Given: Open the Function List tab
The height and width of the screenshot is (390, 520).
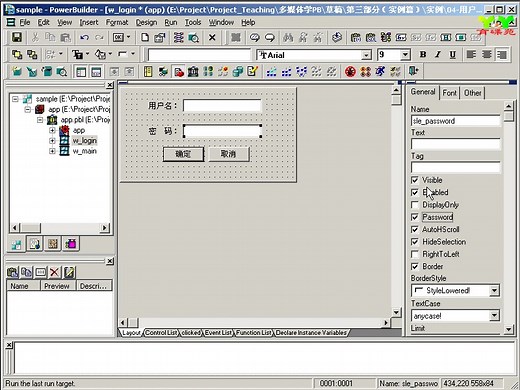Looking at the screenshot, I should click(x=254, y=333).
